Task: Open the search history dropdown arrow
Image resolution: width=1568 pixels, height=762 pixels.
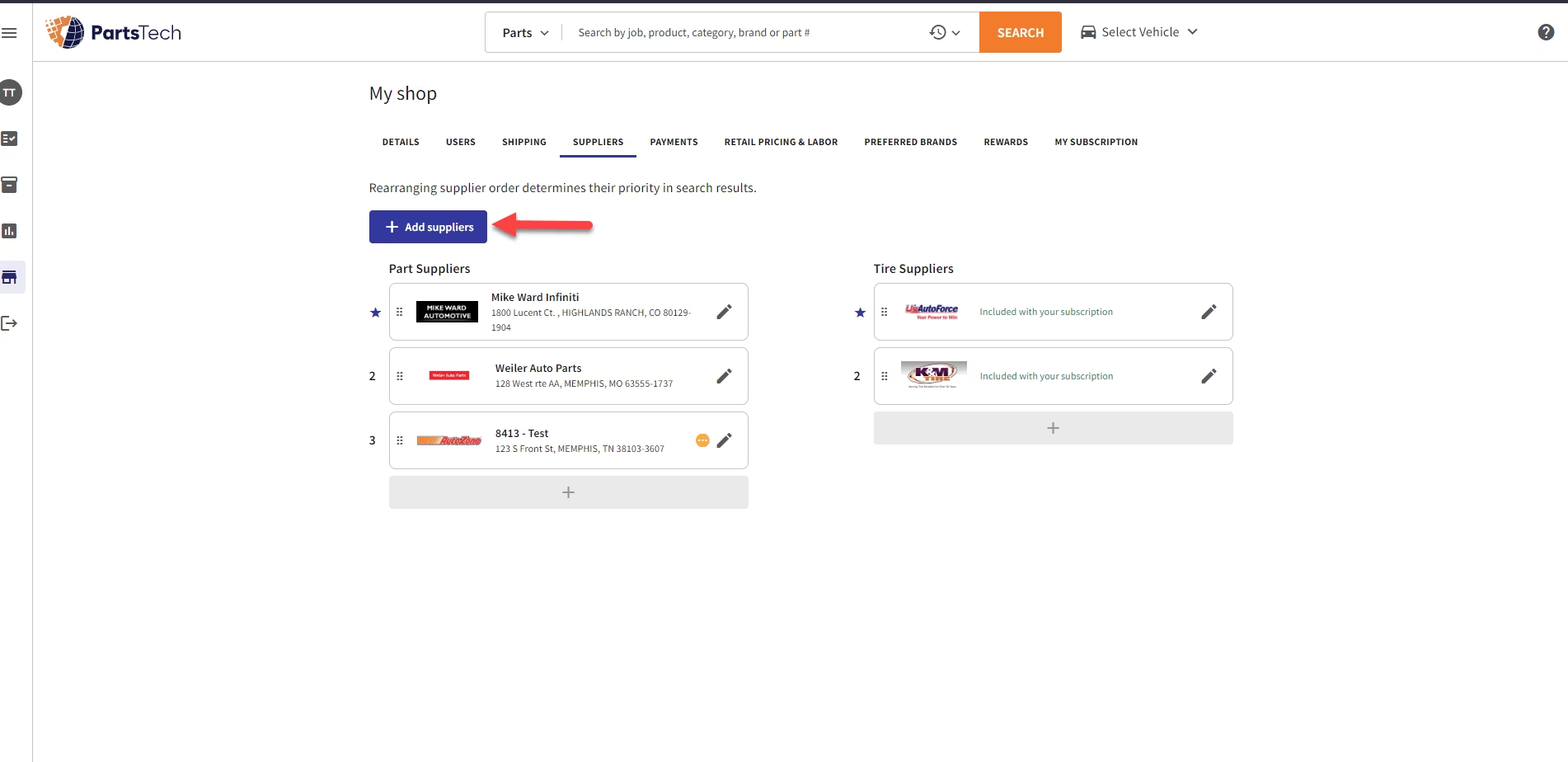Action: (955, 33)
